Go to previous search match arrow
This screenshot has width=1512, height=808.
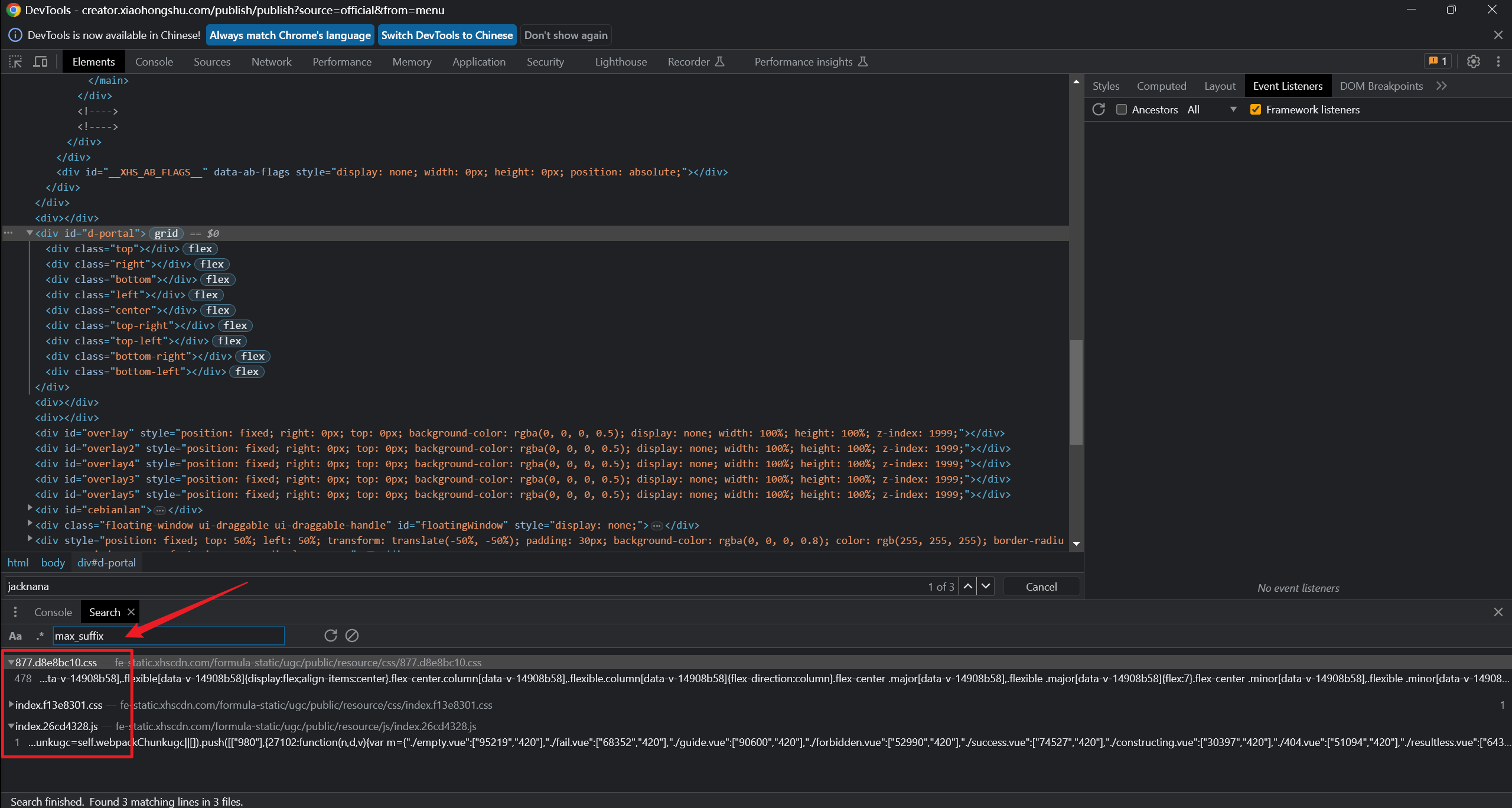pos(967,587)
